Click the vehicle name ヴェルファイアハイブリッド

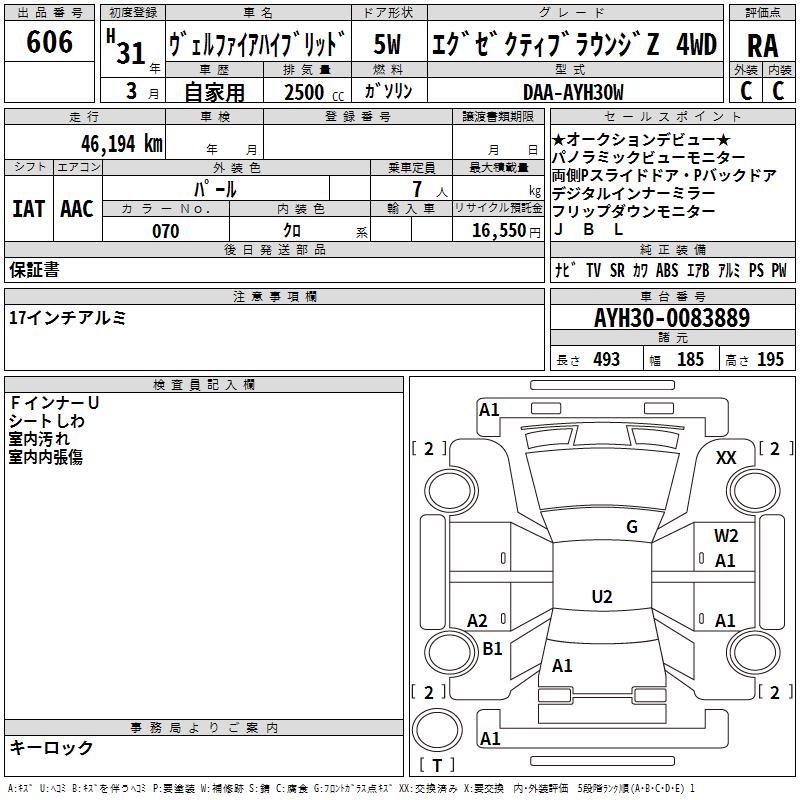[258, 44]
